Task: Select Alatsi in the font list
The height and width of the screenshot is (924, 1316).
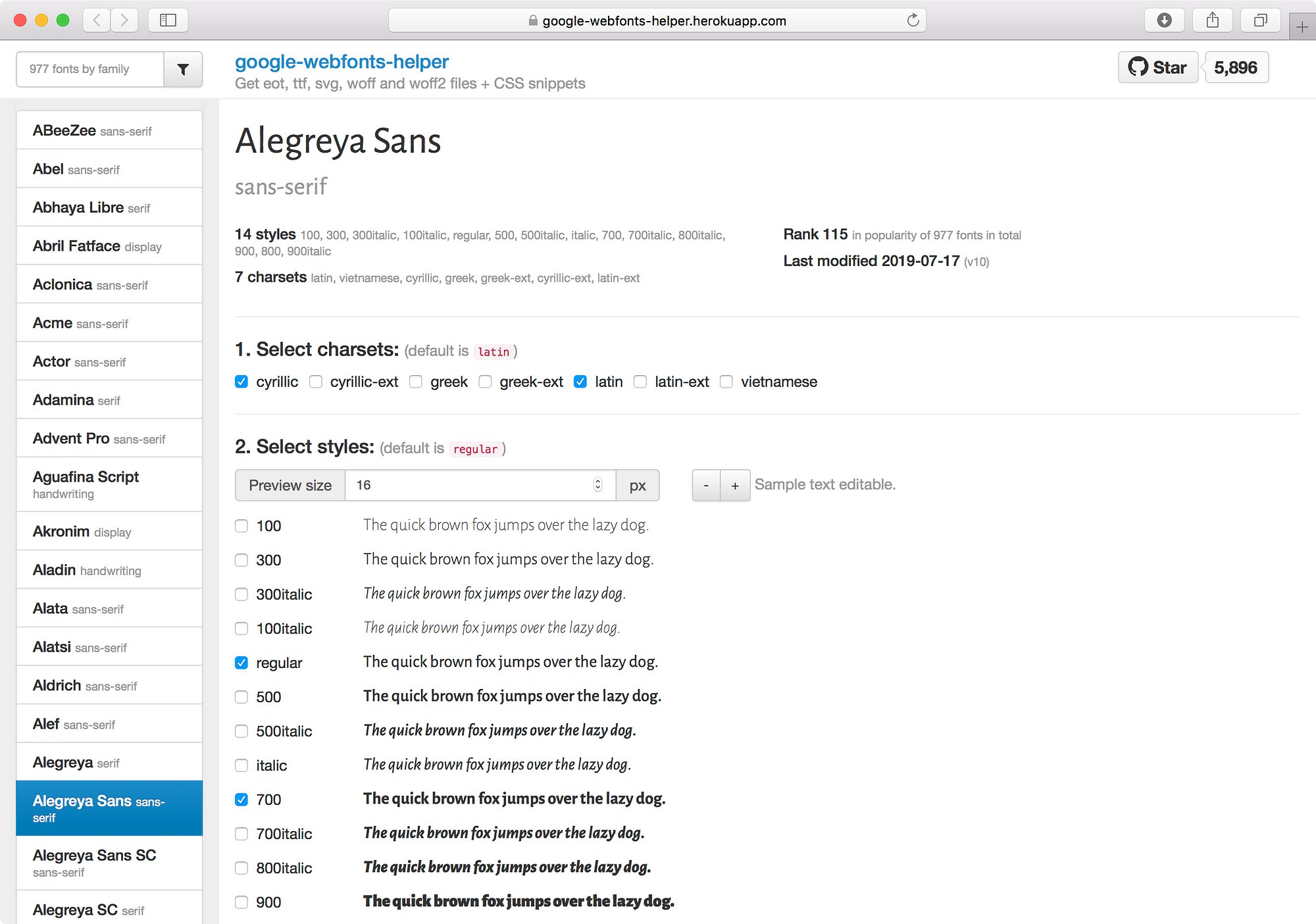Action: (x=109, y=647)
